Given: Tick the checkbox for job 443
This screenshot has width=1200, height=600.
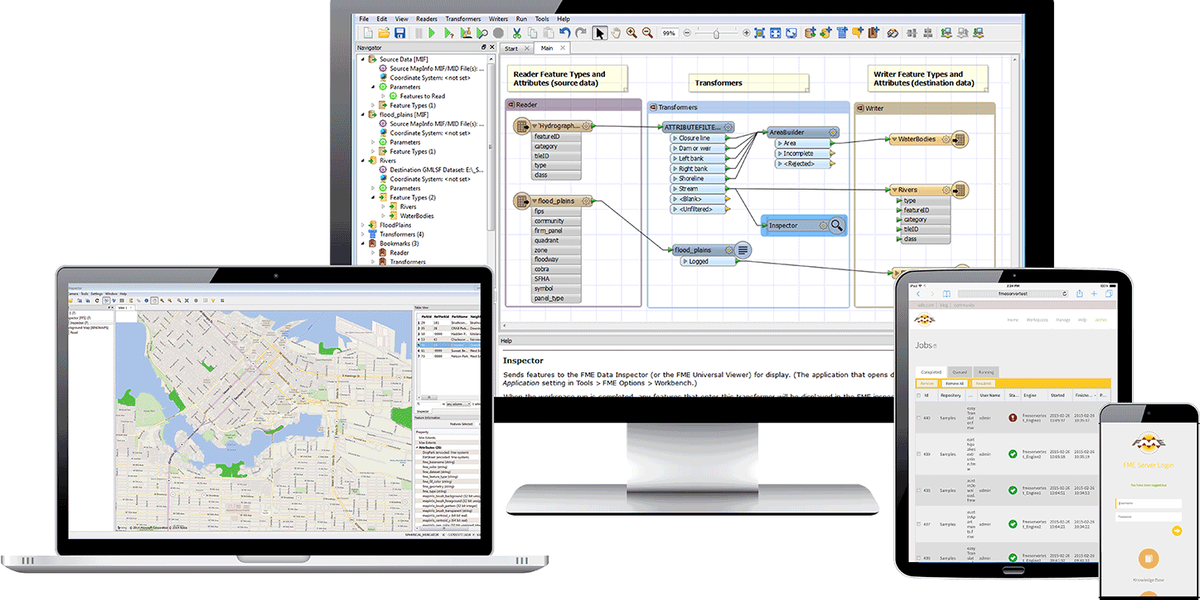Looking at the screenshot, I should point(919,418).
